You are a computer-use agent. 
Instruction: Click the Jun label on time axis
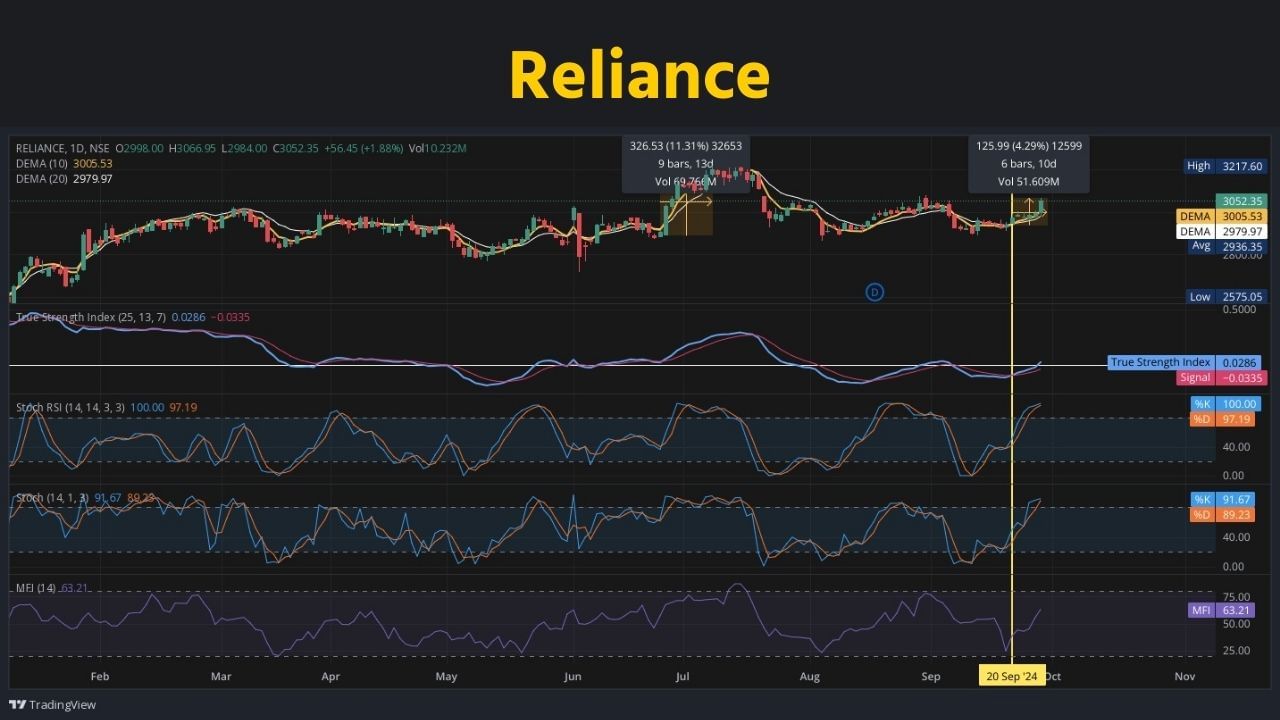click(x=572, y=677)
